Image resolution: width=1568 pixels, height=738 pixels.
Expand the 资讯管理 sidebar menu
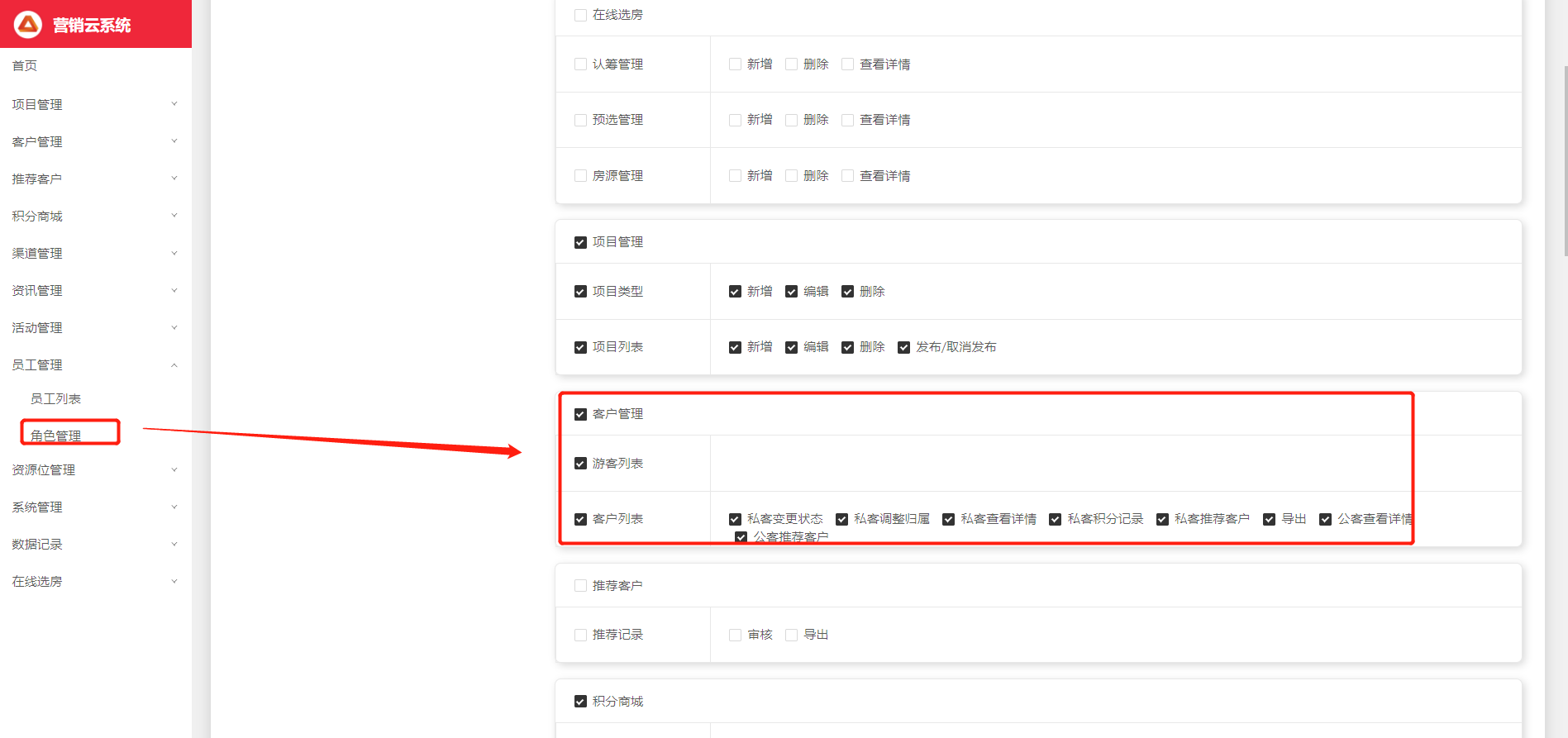coord(96,290)
